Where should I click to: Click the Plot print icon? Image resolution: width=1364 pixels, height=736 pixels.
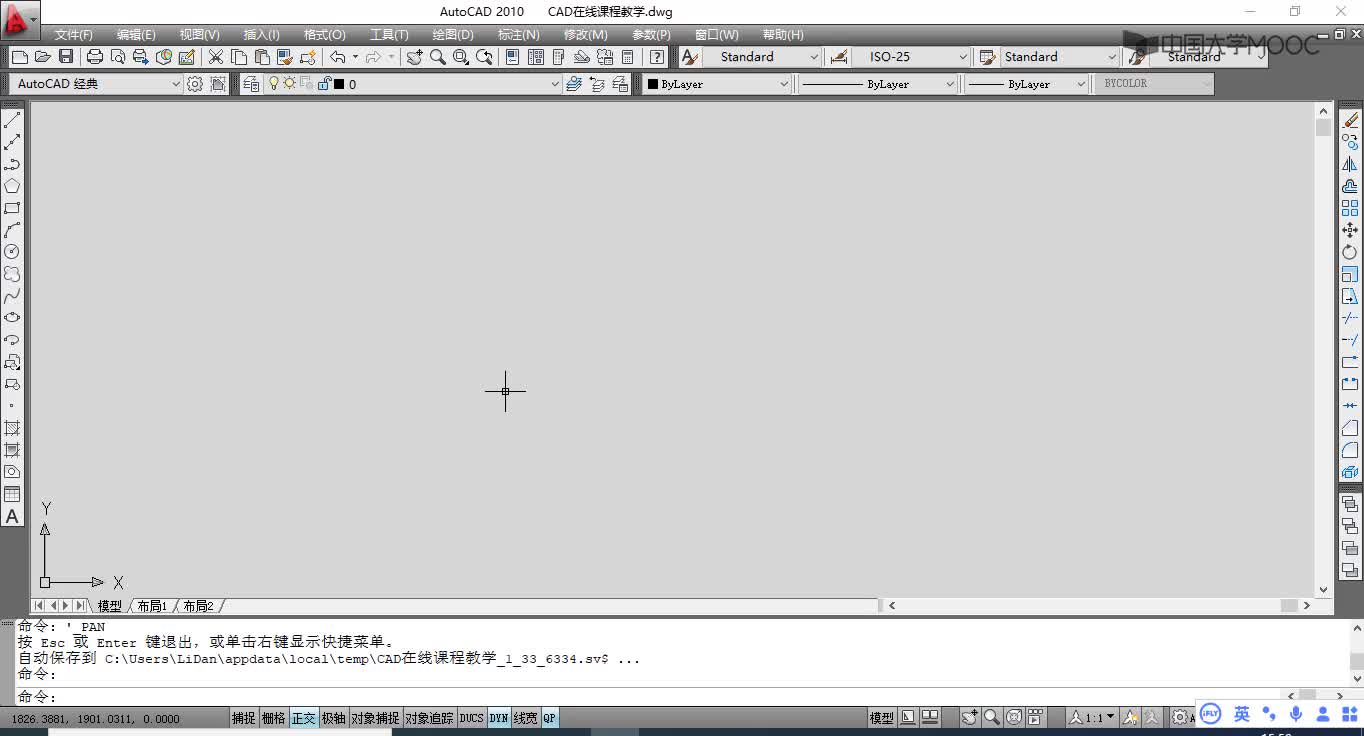(x=95, y=57)
